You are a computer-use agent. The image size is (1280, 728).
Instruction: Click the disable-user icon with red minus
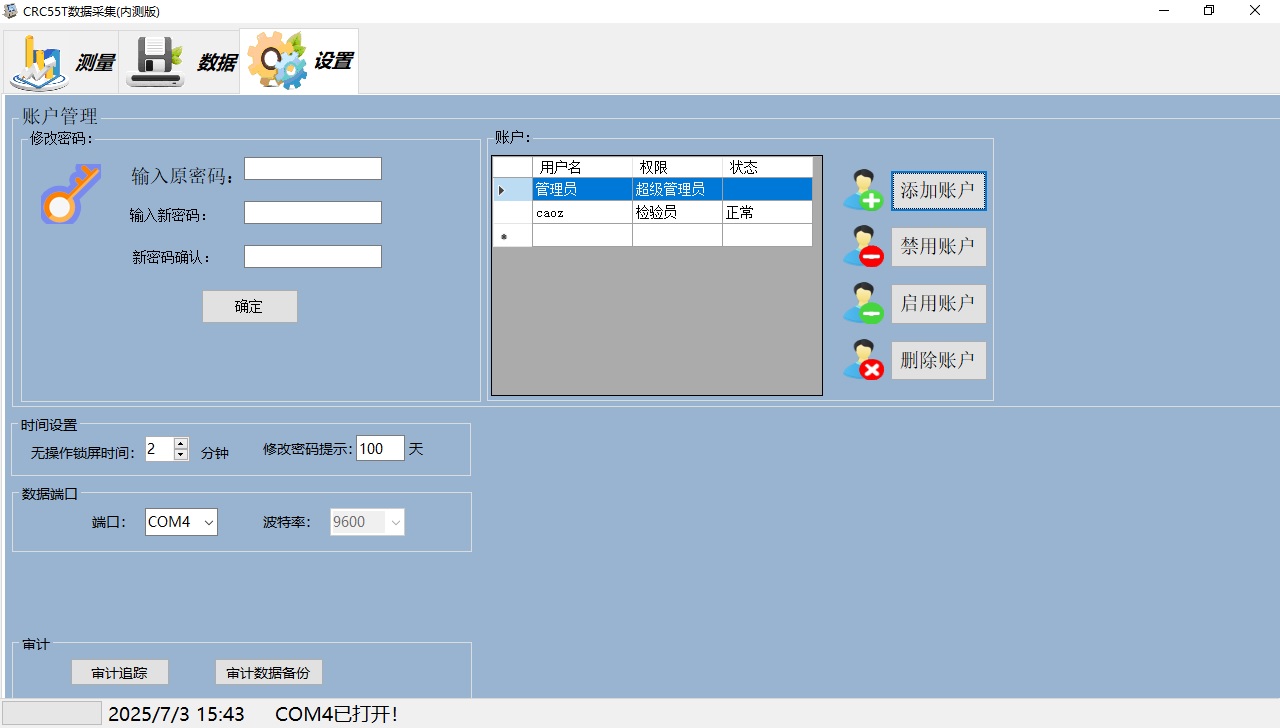point(862,246)
